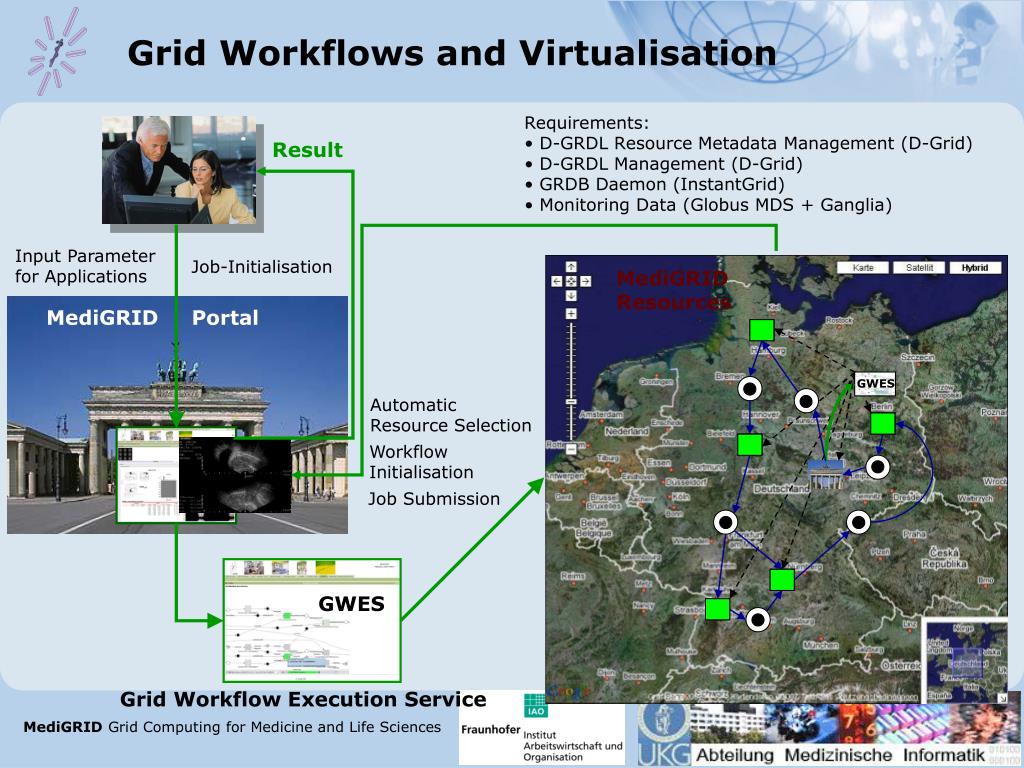
Task: Click 'Input Parameter for Applications' text
Action: coord(85,266)
